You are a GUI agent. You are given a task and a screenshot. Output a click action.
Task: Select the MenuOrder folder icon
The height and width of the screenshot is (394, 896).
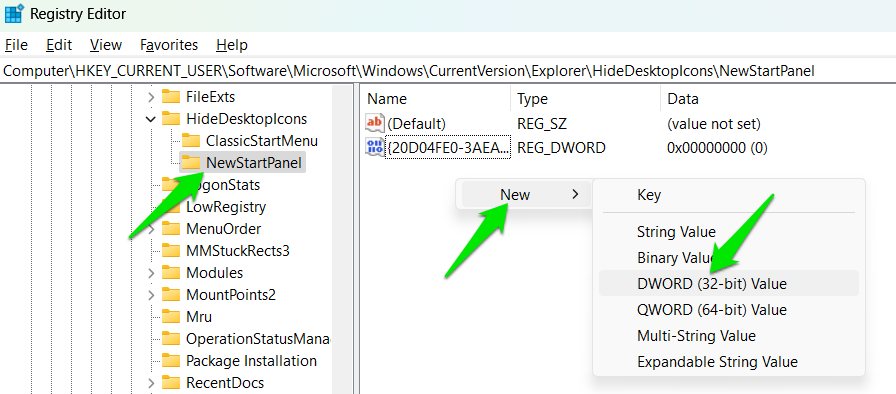click(x=171, y=228)
